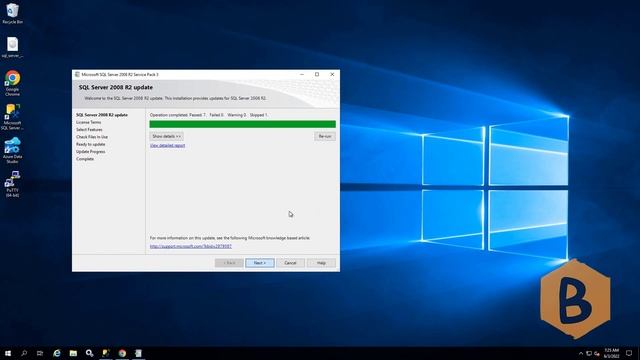Click the magnifier app icon on the taskbar
The image size is (640, 360).
89,353
